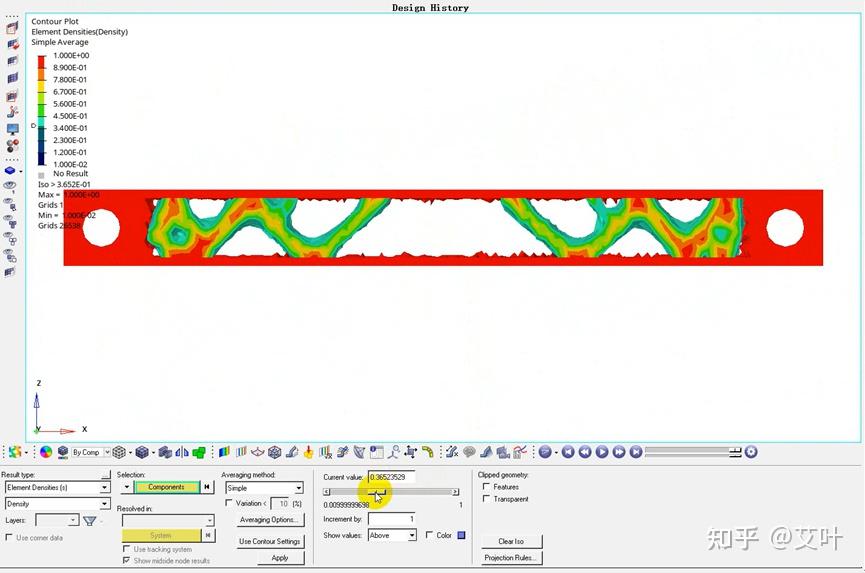The width and height of the screenshot is (865, 573).
Task: Click the play animation button
Action: (602, 452)
